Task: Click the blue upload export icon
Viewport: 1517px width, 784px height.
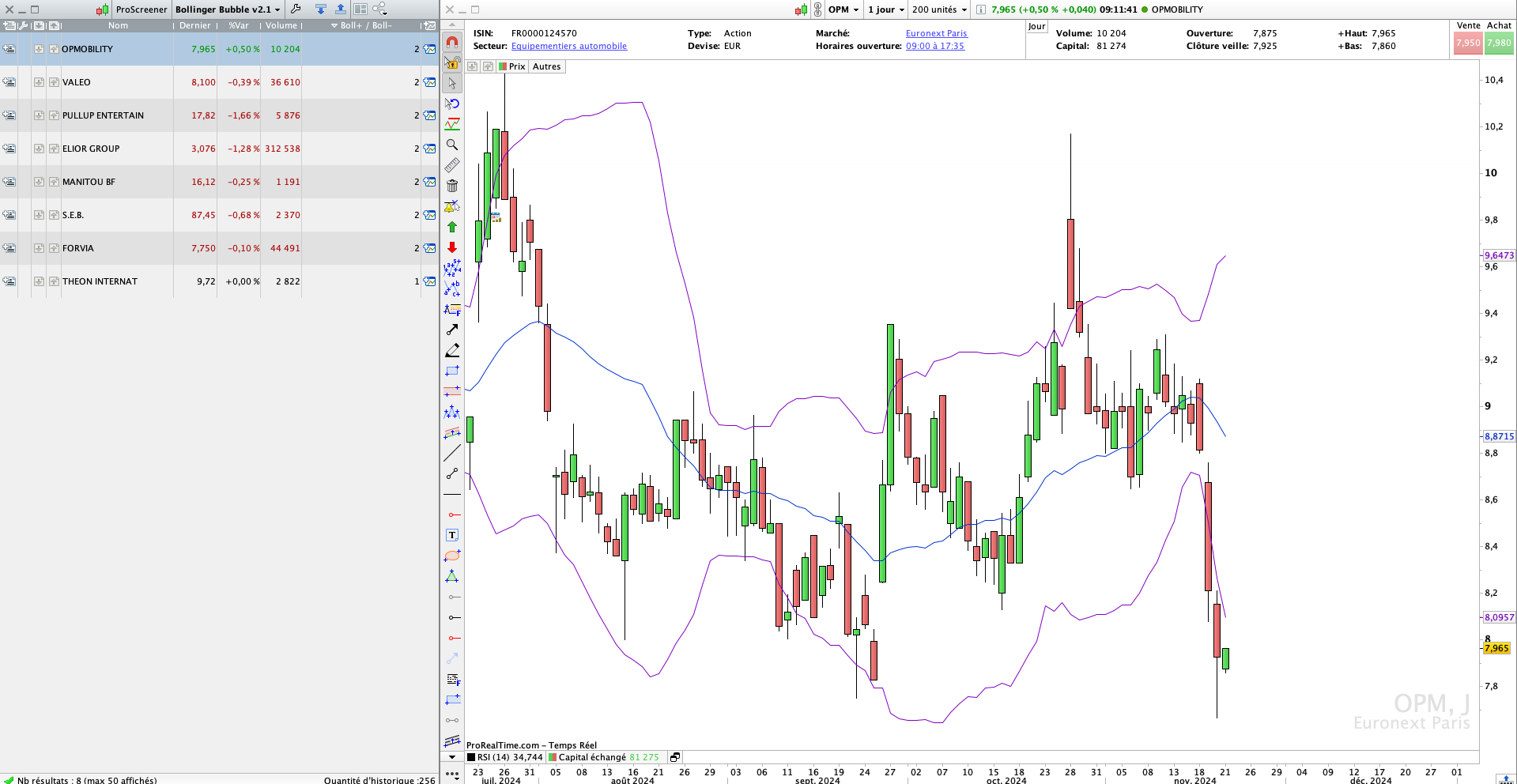Action: [340, 9]
